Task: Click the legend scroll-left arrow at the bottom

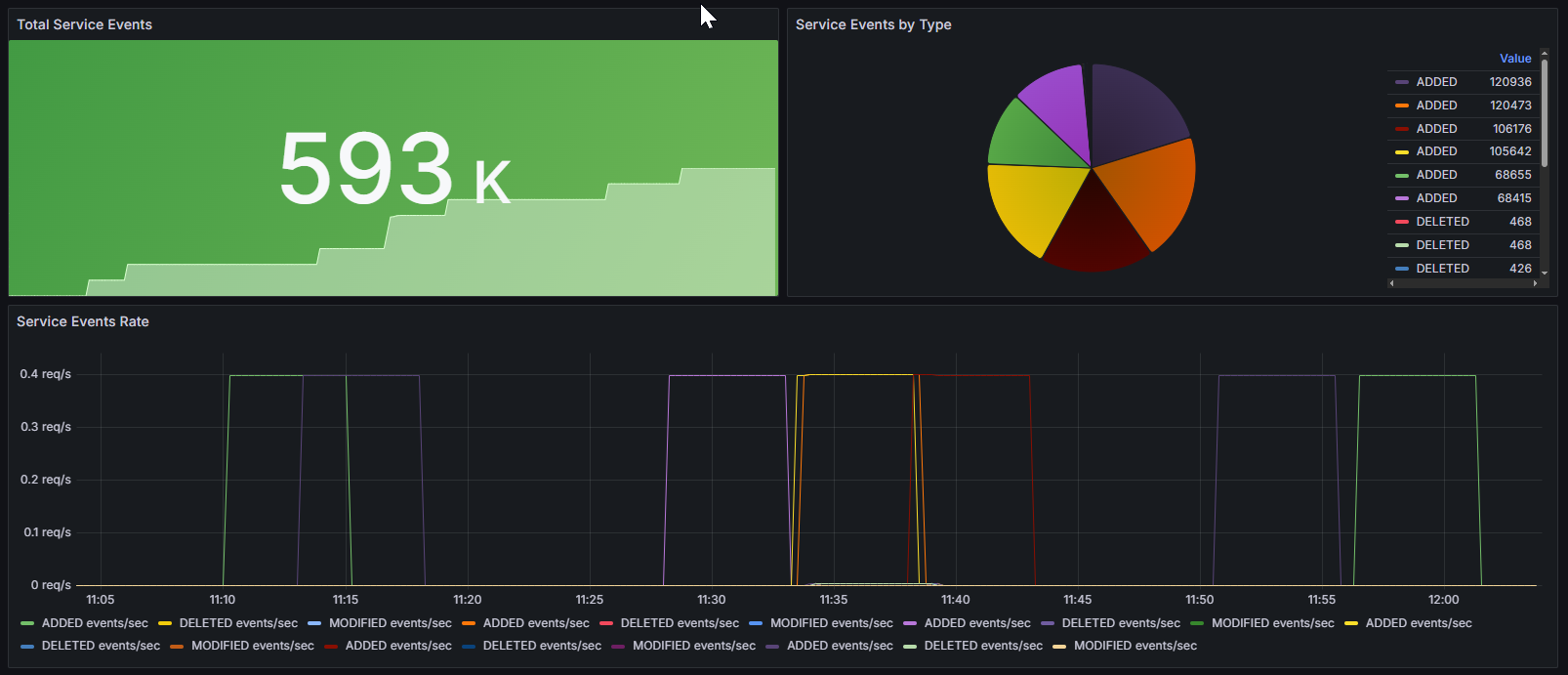Action: point(1392,283)
